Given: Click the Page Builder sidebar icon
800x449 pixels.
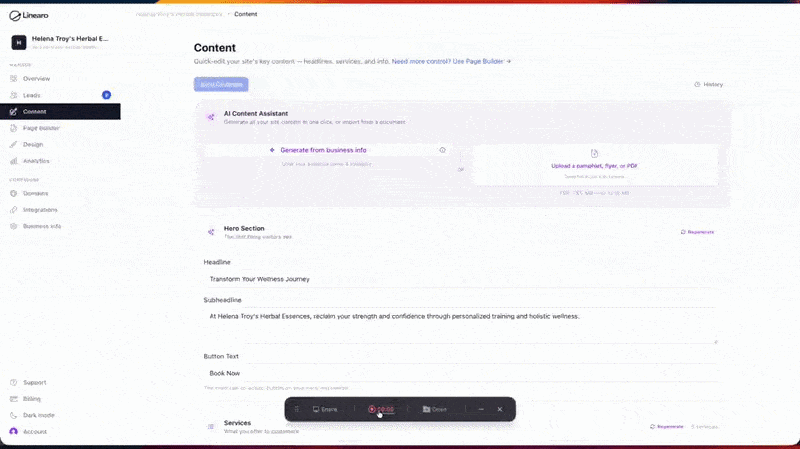Looking at the screenshot, I should pyautogui.click(x=14, y=128).
